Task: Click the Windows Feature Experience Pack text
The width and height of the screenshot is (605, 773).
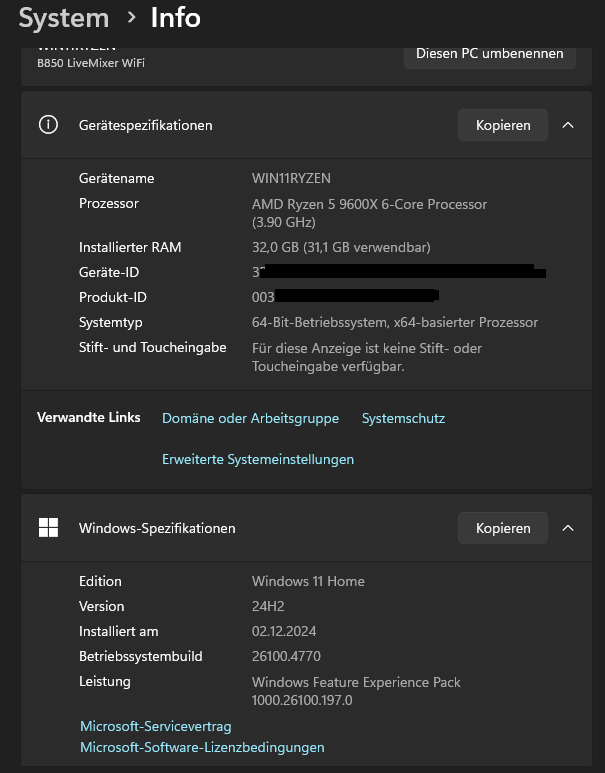Action: point(356,691)
